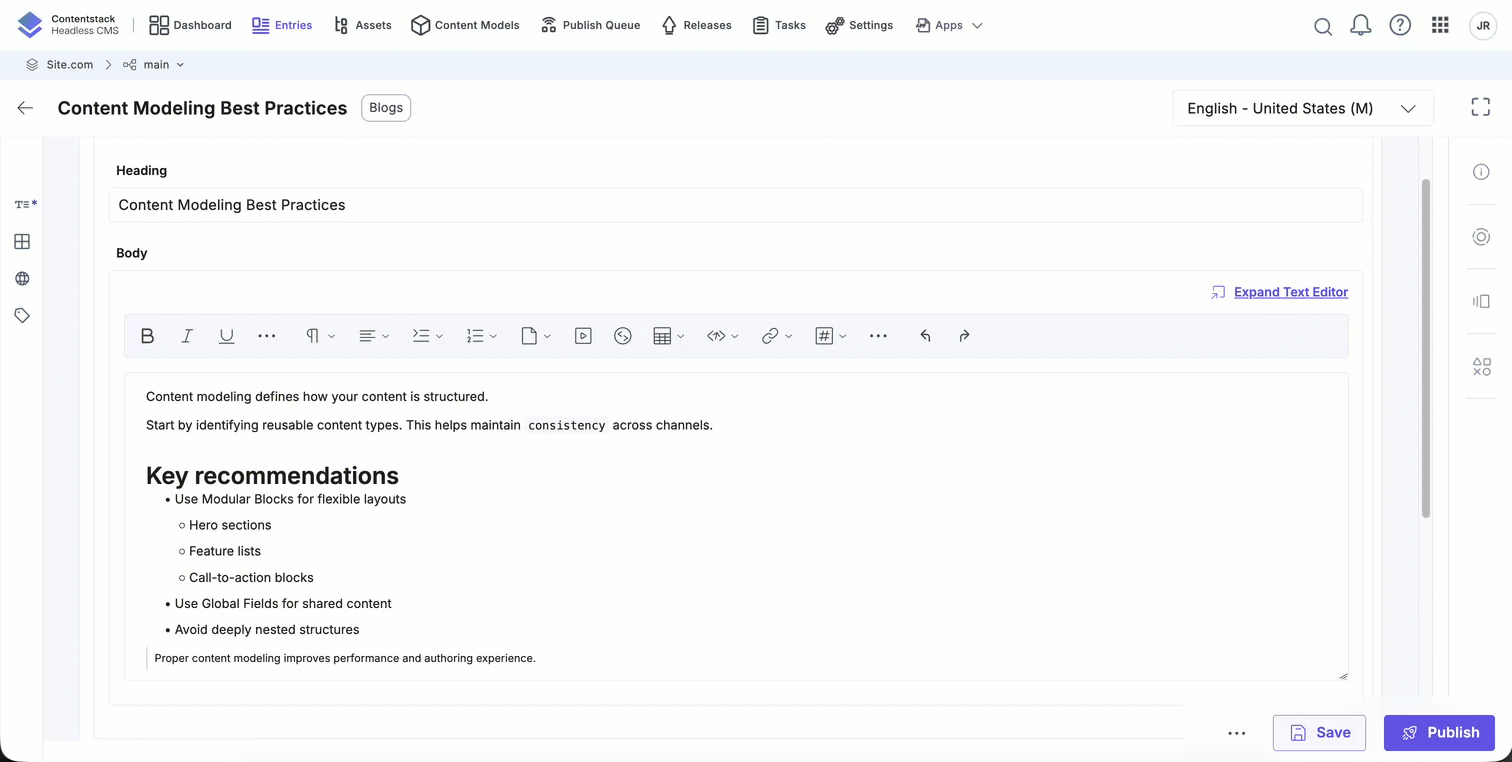This screenshot has height=762, width=1512.
Task: Click the Blogs content type tag
Action: click(386, 108)
